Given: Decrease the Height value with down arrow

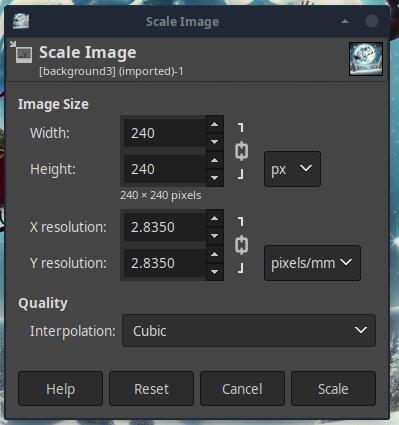Looking at the screenshot, I should pos(215,178).
